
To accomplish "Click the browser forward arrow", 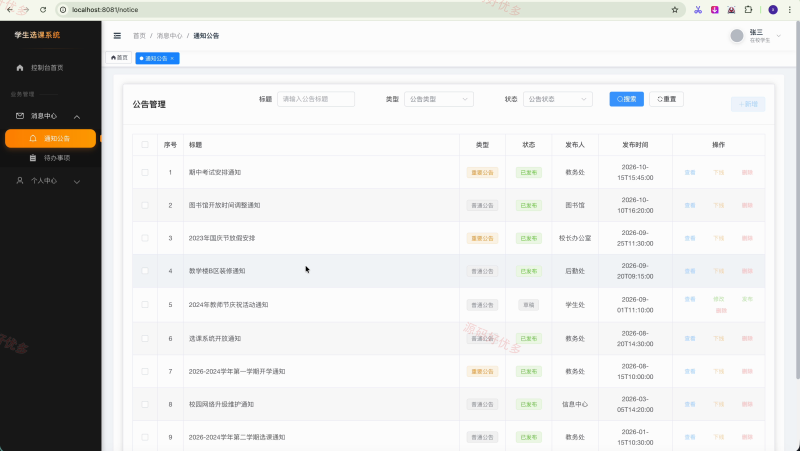I will click(x=25, y=10).
